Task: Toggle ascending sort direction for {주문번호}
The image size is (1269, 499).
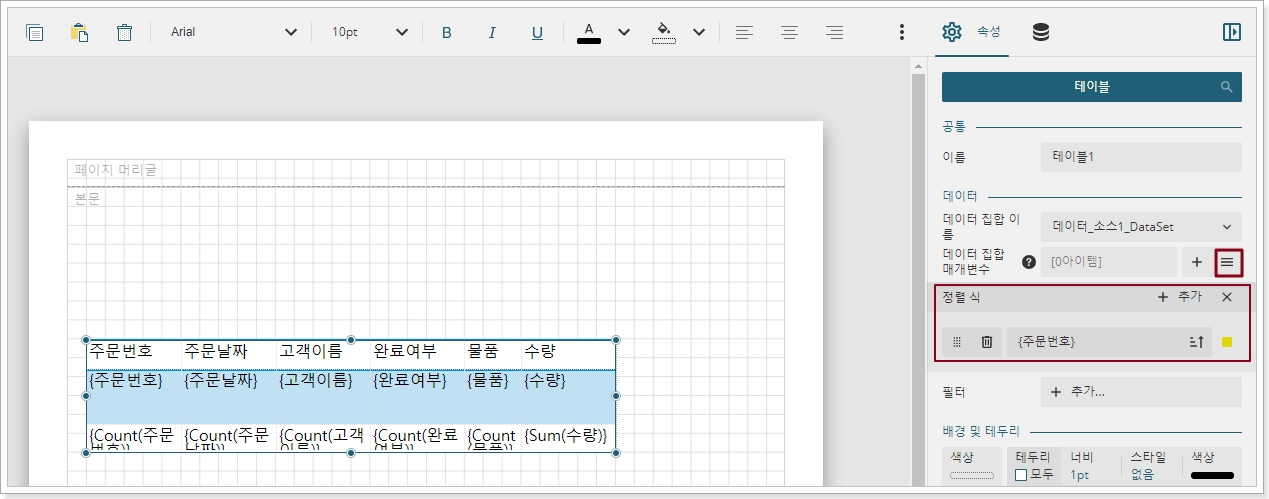Action: [1196, 342]
